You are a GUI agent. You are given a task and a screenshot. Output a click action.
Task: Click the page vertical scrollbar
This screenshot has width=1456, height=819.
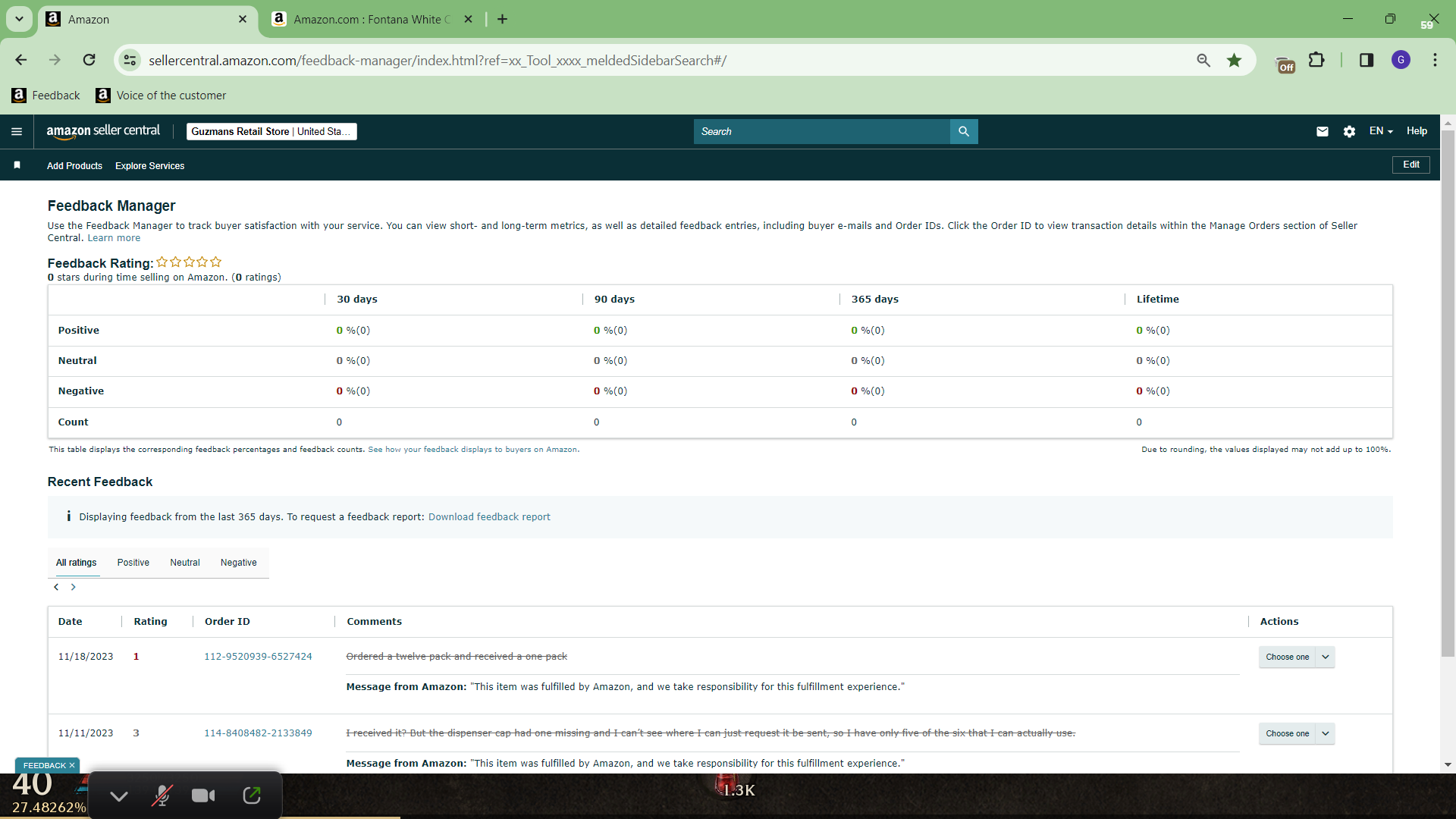pyautogui.click(x=1448, y=393)
